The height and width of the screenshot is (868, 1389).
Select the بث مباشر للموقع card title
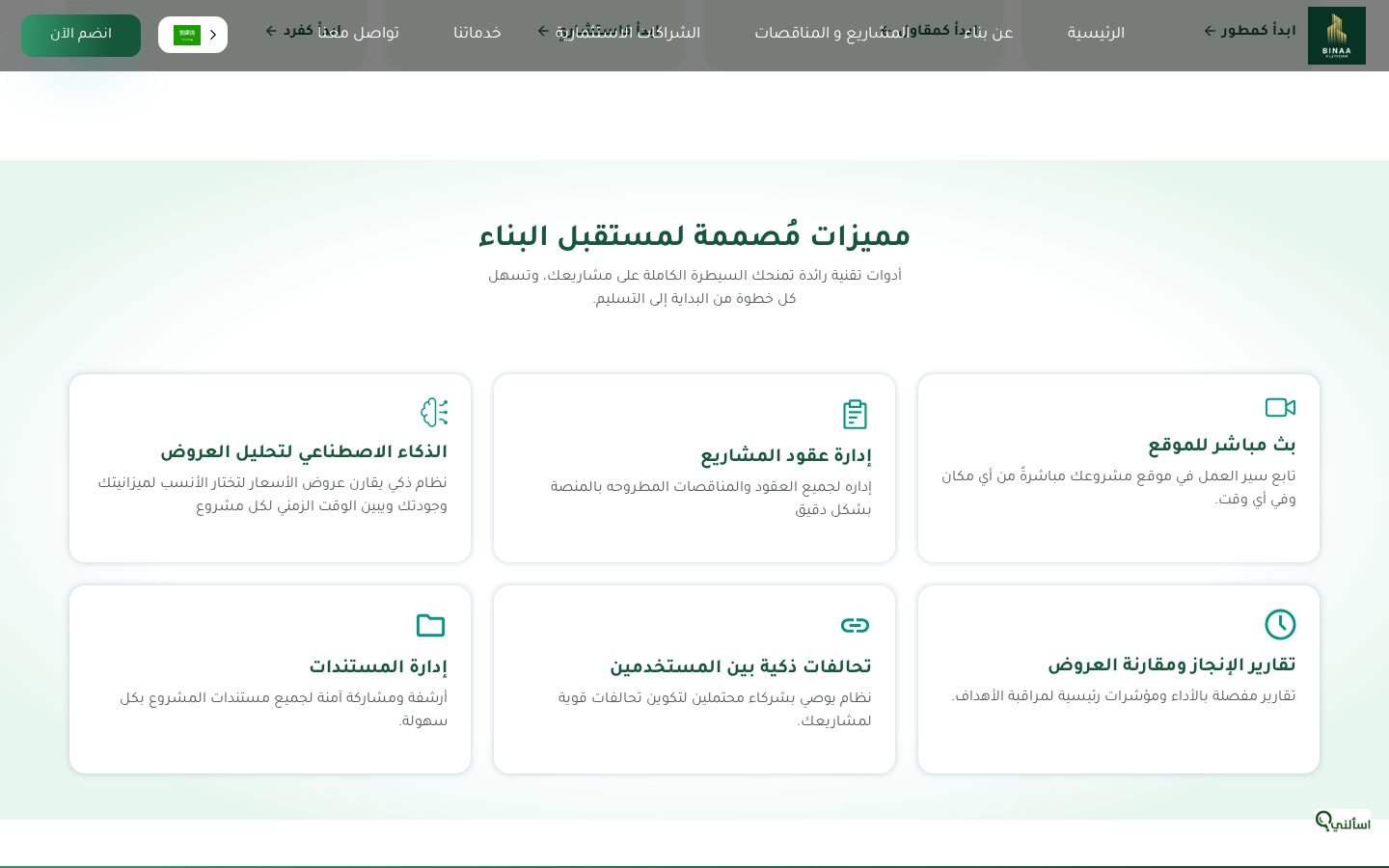1222,445
